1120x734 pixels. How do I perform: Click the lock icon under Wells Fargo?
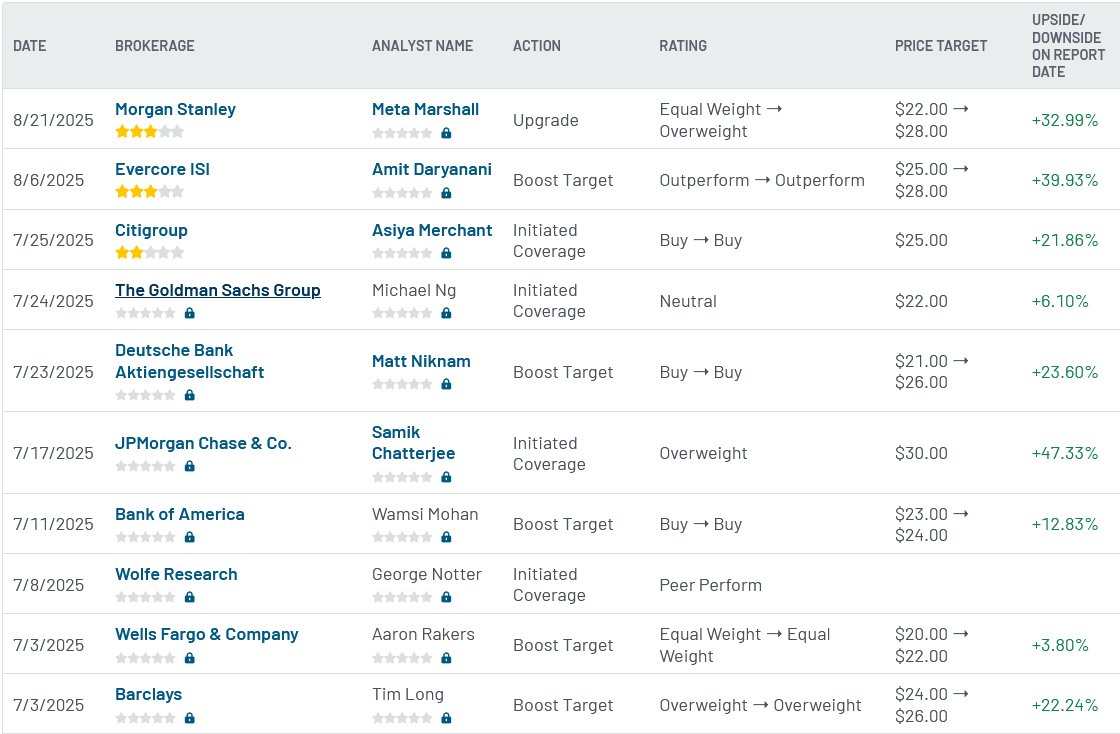[189, 658]
